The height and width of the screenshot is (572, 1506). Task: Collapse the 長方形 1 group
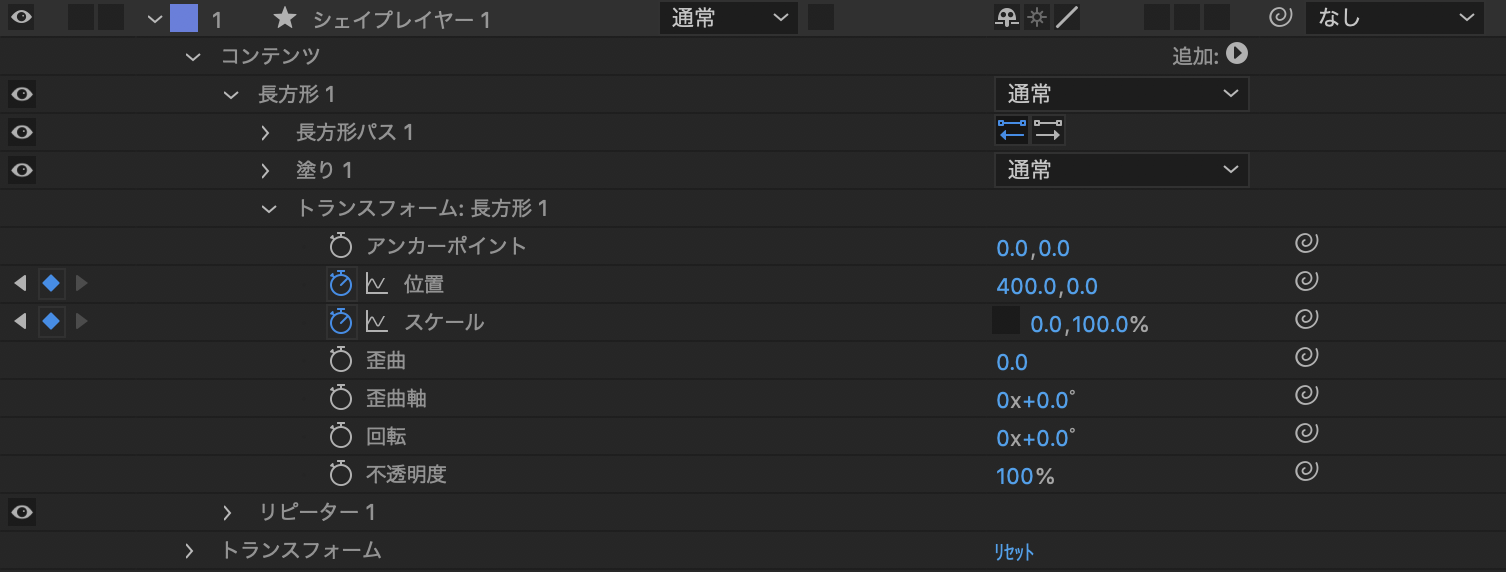tap(231, 95)
